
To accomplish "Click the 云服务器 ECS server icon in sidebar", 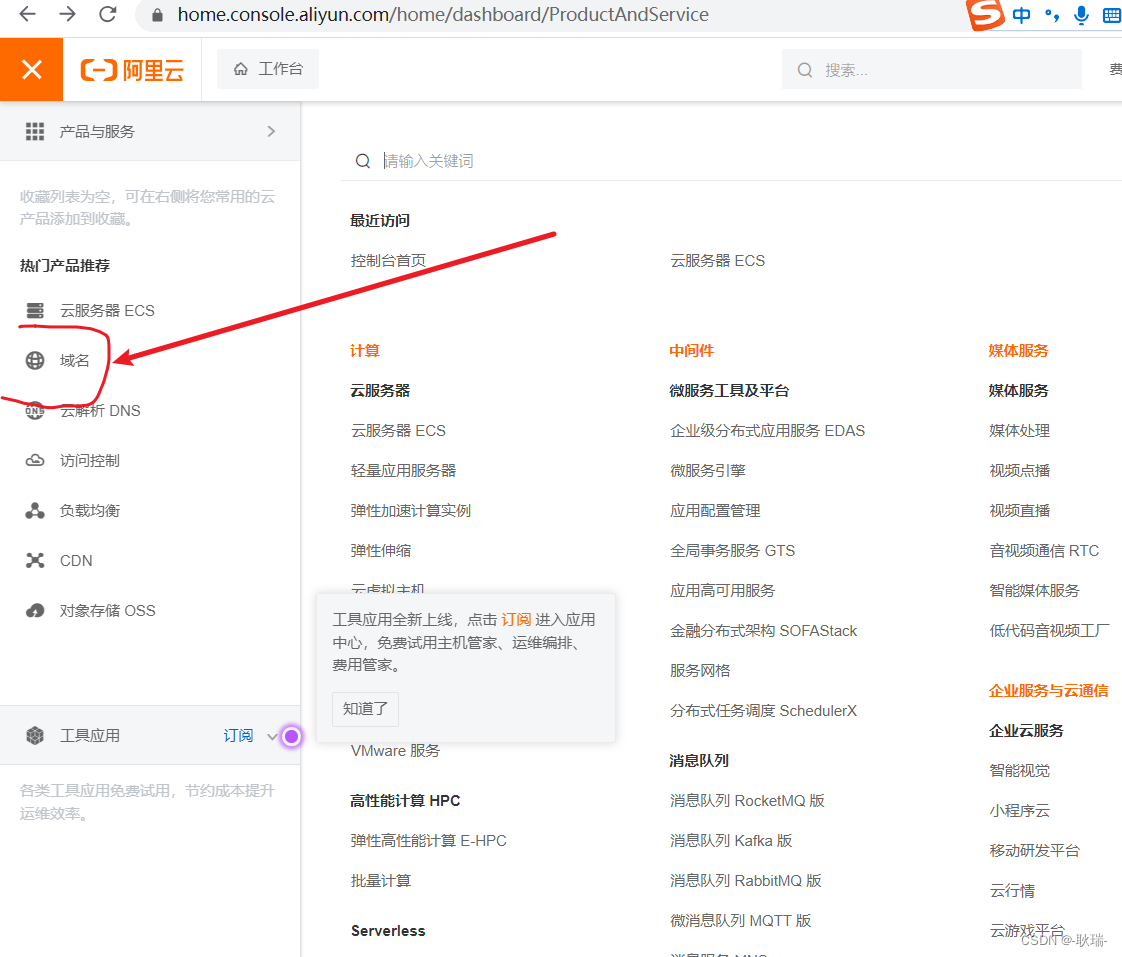I will 35,311.
